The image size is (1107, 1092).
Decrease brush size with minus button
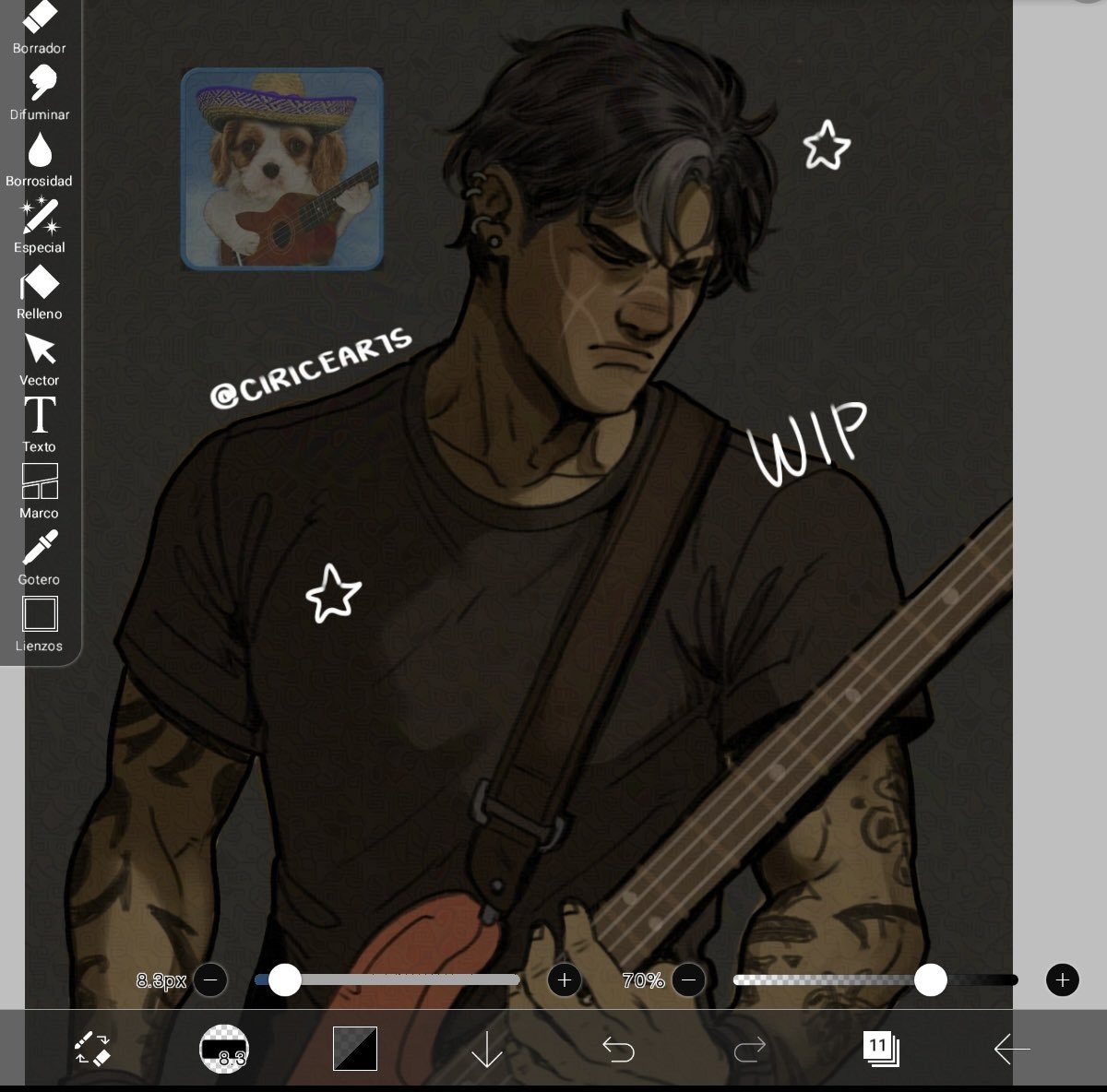(x=210, y=979)
